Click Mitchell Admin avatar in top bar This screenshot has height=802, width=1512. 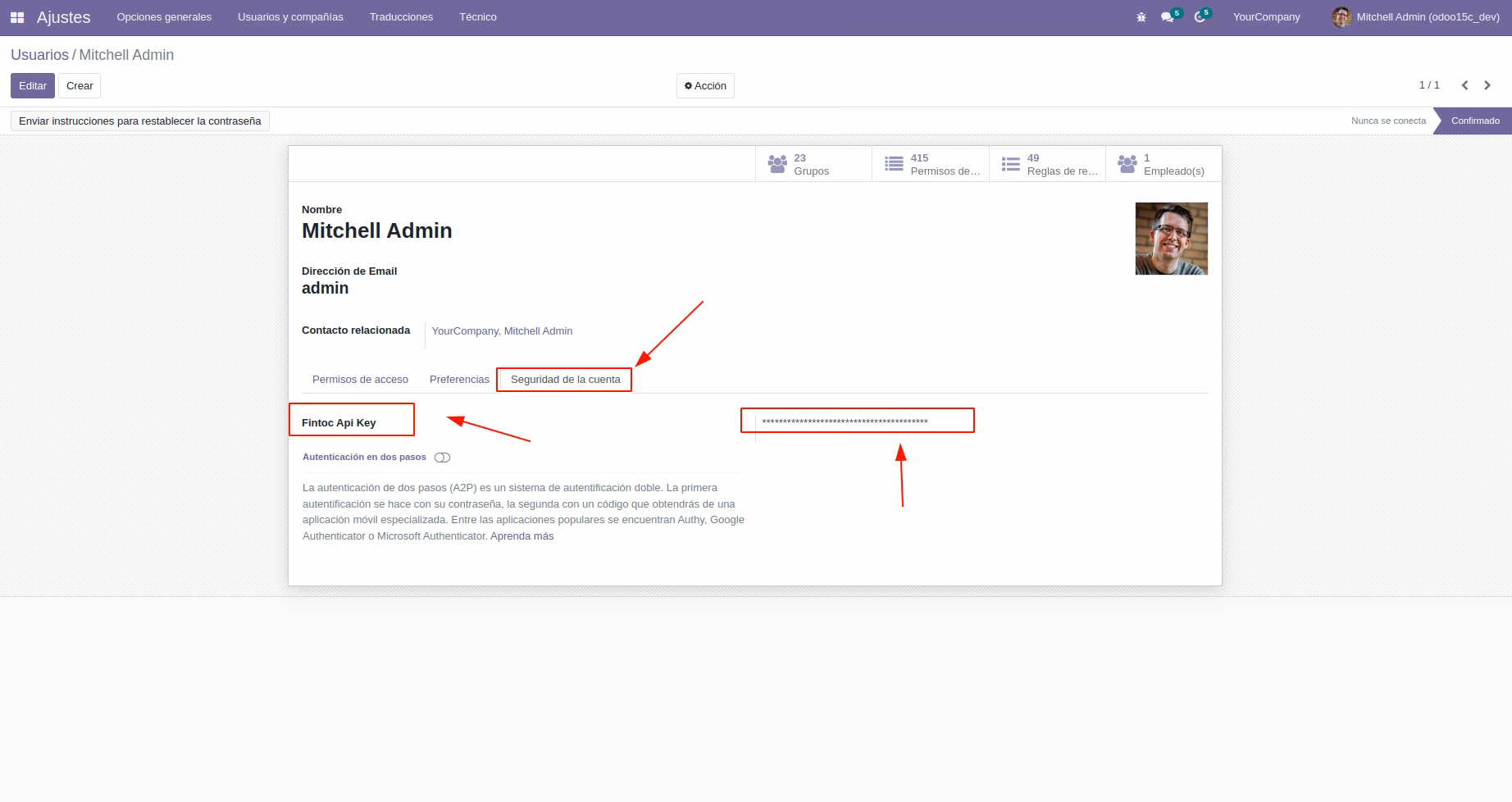click(x=1341, y=17)
